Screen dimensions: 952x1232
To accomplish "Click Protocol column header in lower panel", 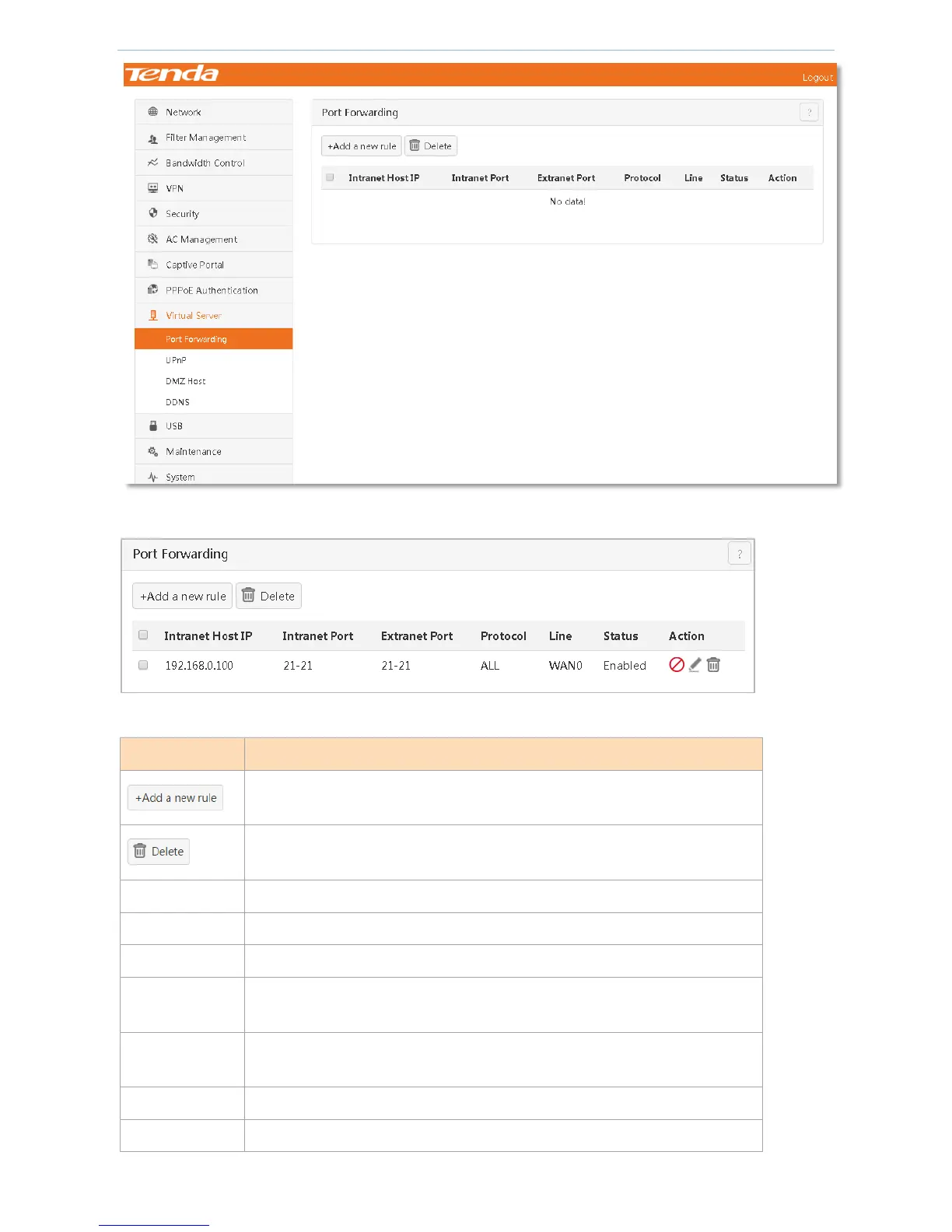I will click(x=503, y=636).
